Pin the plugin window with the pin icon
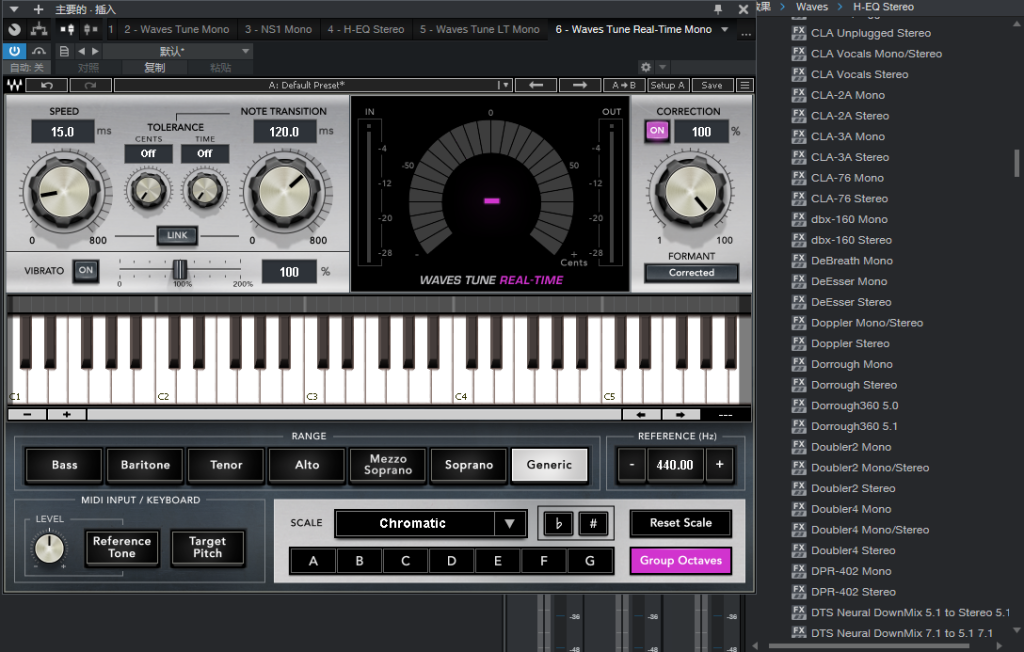Image resolution: width=1024 pixels, height=652 pixels. coord(718,9)
